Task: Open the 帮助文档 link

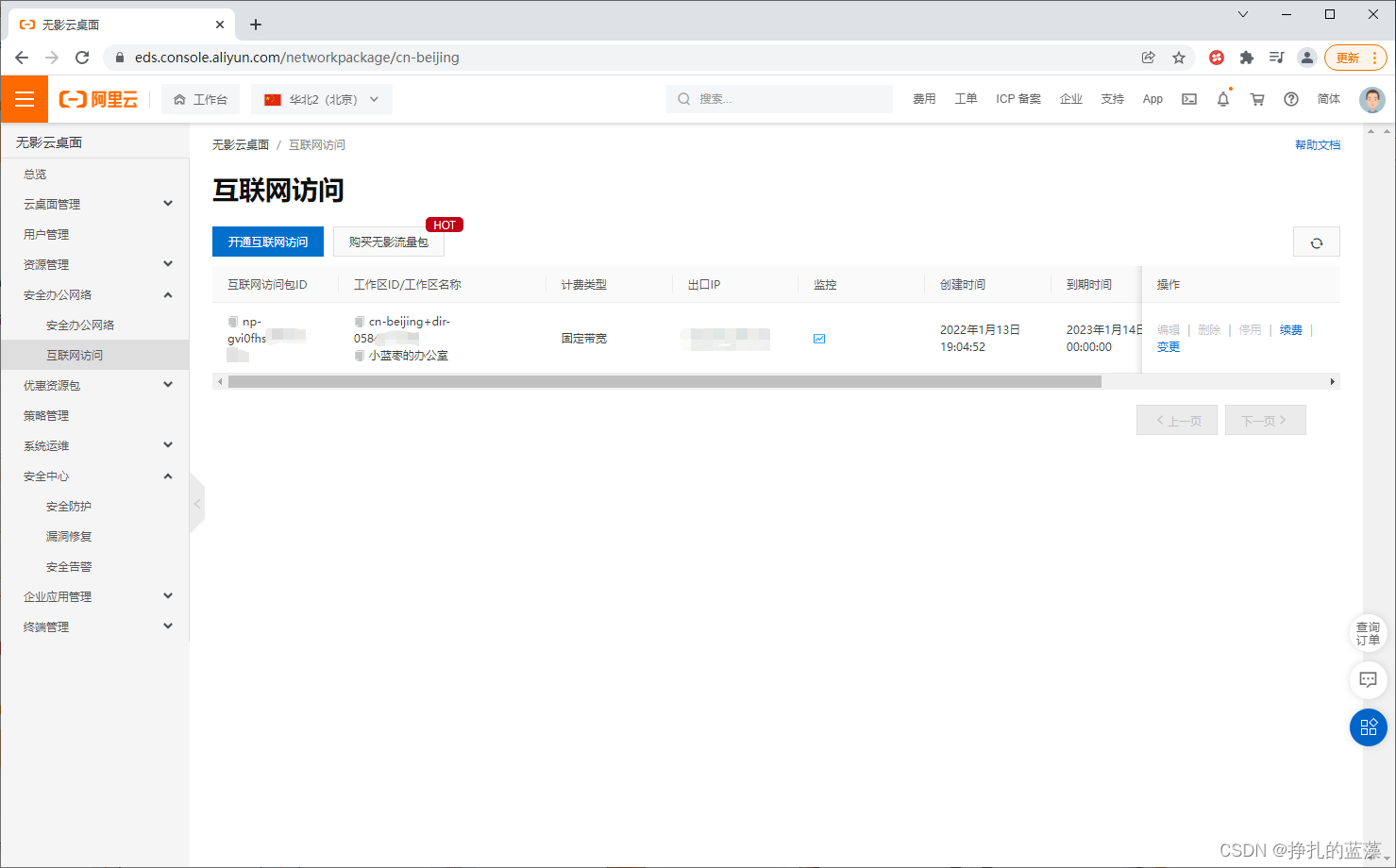Action: click(1318, 143)
